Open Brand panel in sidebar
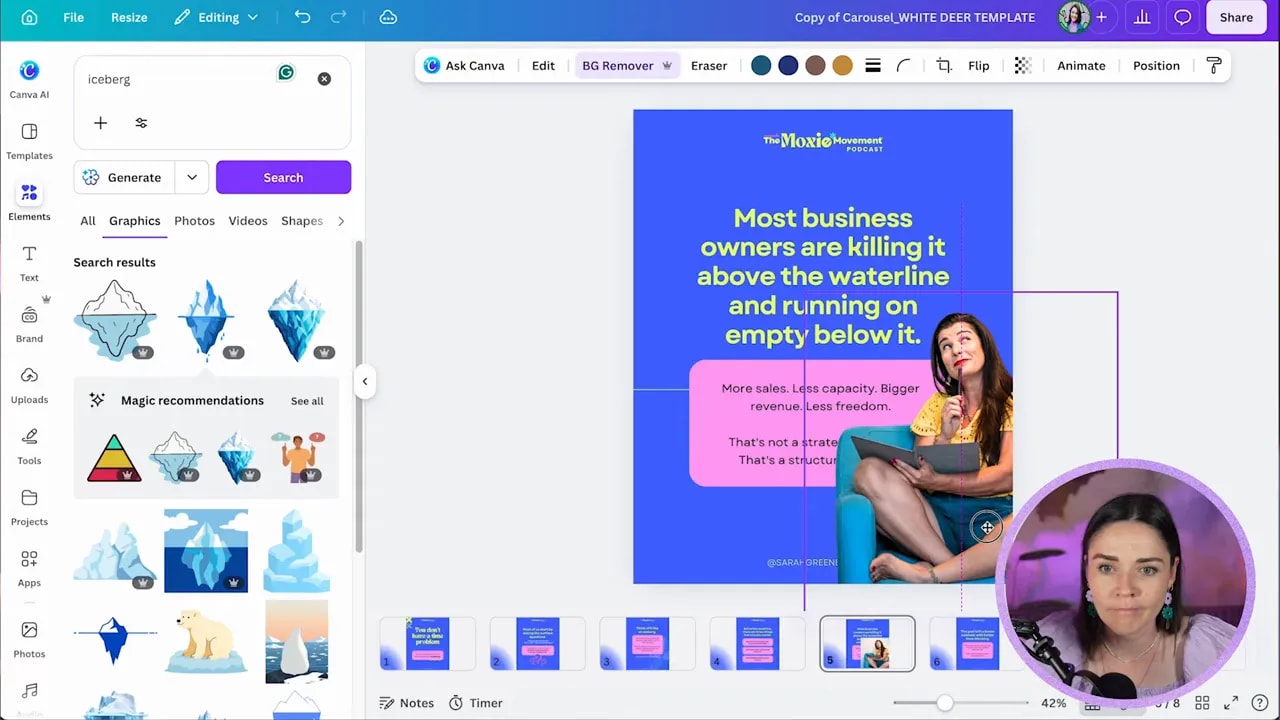The width and height of the screenshot is (1280, 720). pyautogui.click(x=29, y=324)
